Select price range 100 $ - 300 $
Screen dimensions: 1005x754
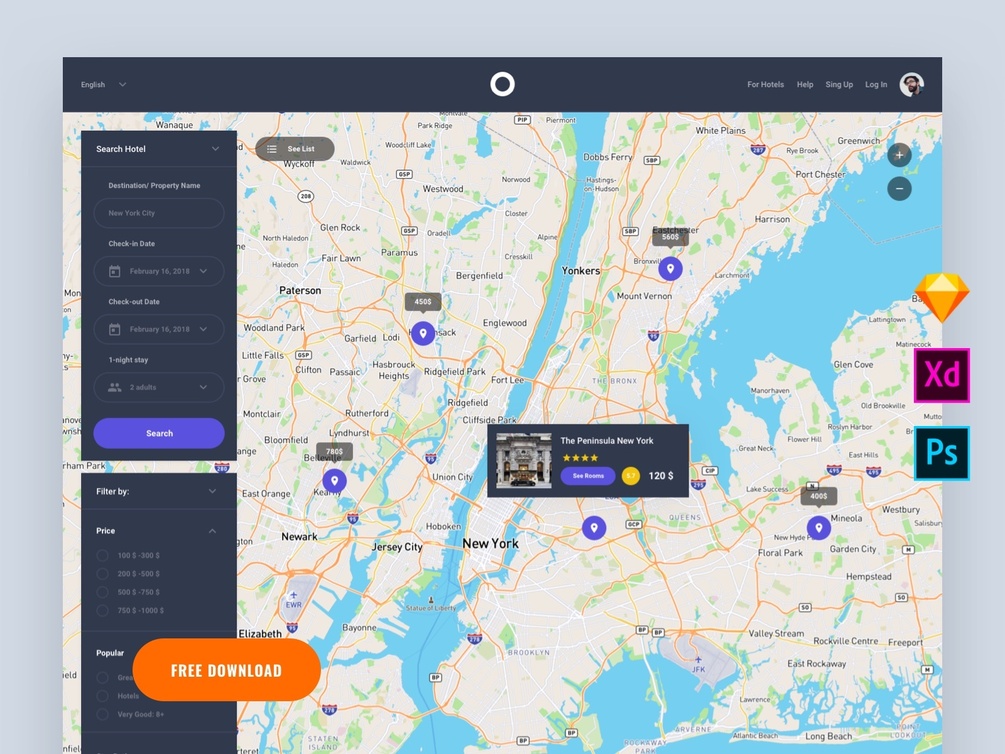click(x=102, y=555)
